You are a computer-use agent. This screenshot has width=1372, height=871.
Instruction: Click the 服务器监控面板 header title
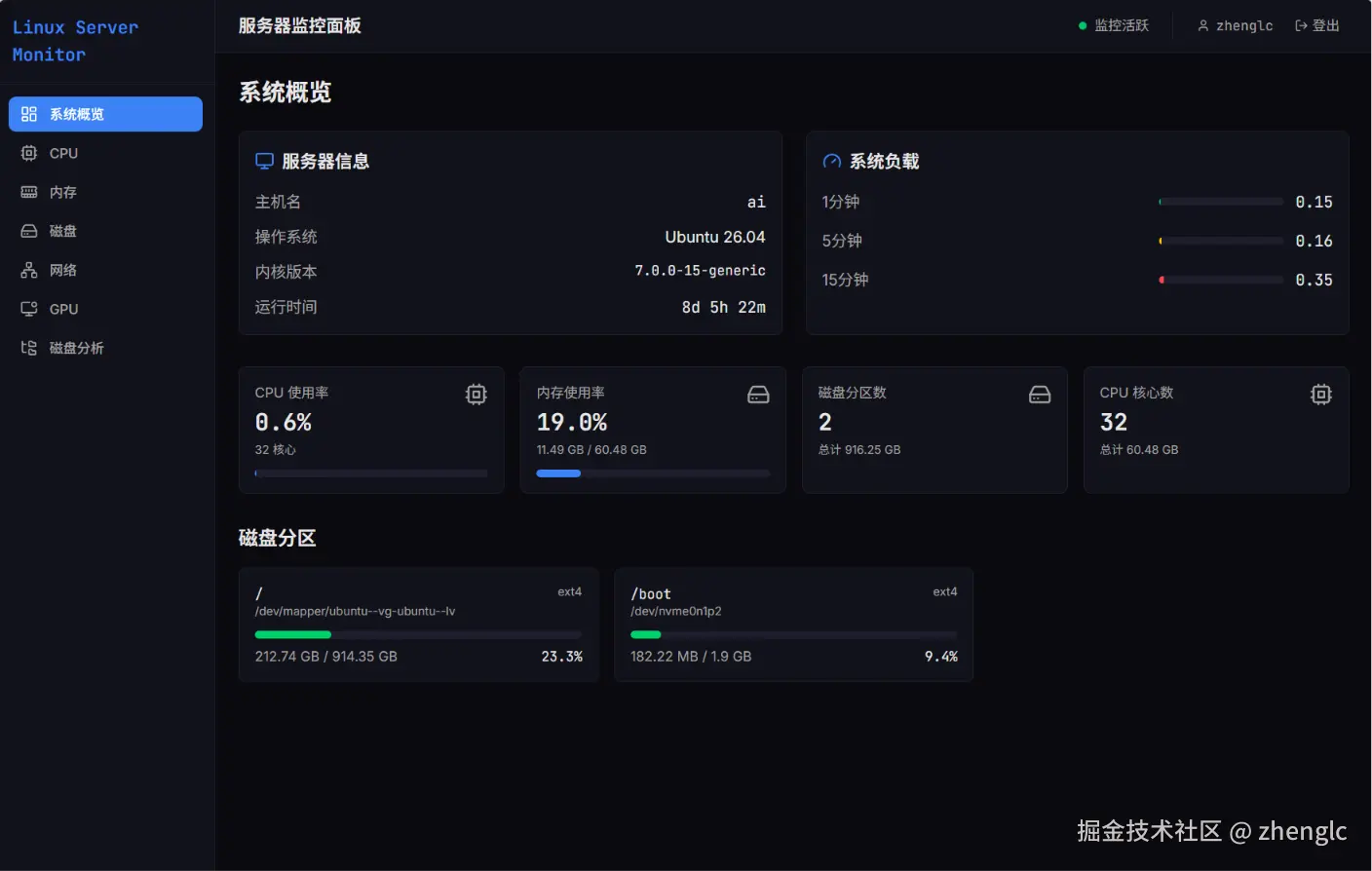tap(300, 26)
